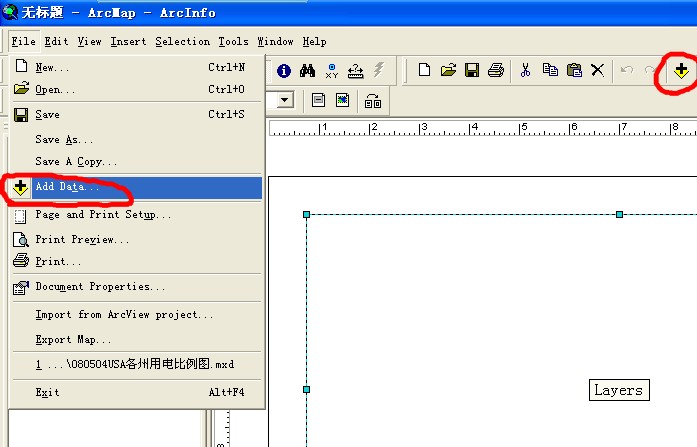Click the Layers data frame label

click(x=619, y=390)
